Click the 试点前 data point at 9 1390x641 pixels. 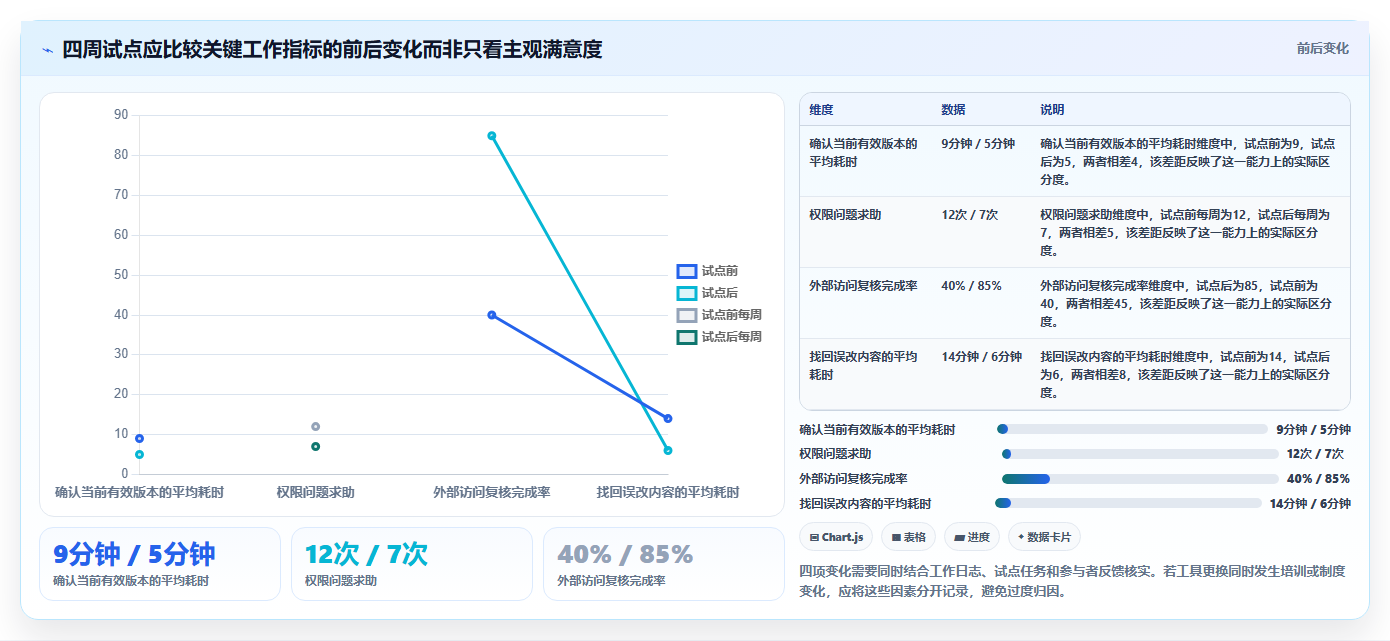(140, 439)
